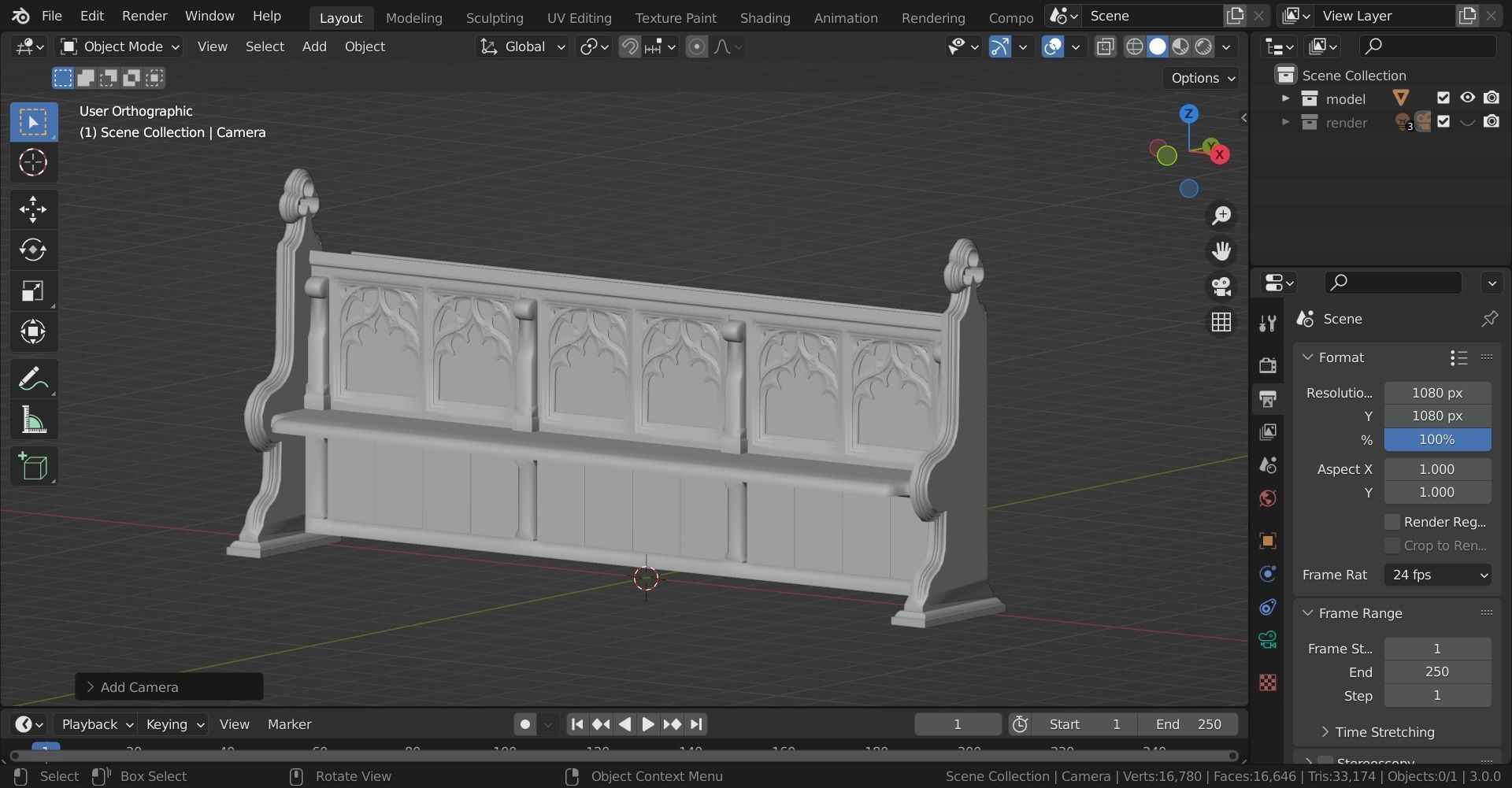
Task: Exclude the model collection from view layer
Action: [1443, 98]
